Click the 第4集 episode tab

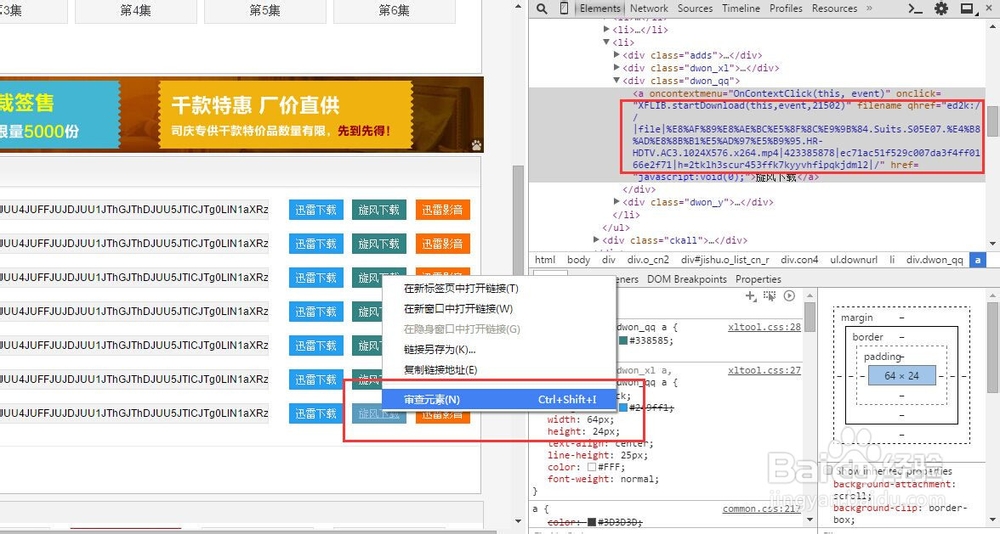[136, 11]
